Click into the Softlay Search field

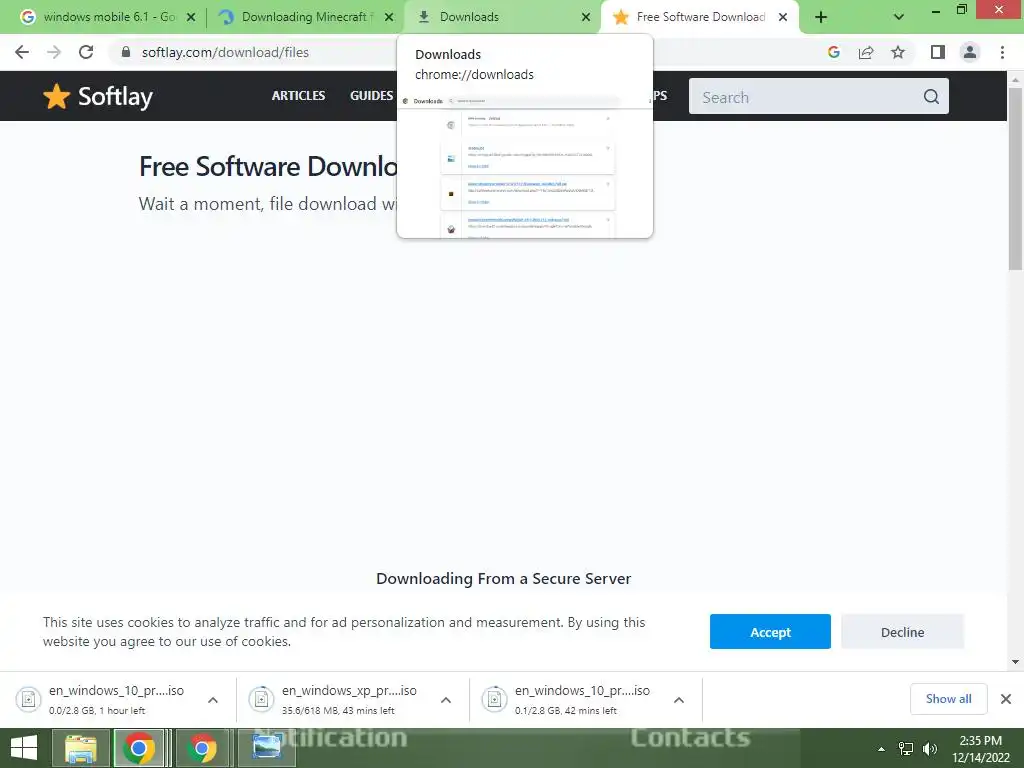[819, 97]
